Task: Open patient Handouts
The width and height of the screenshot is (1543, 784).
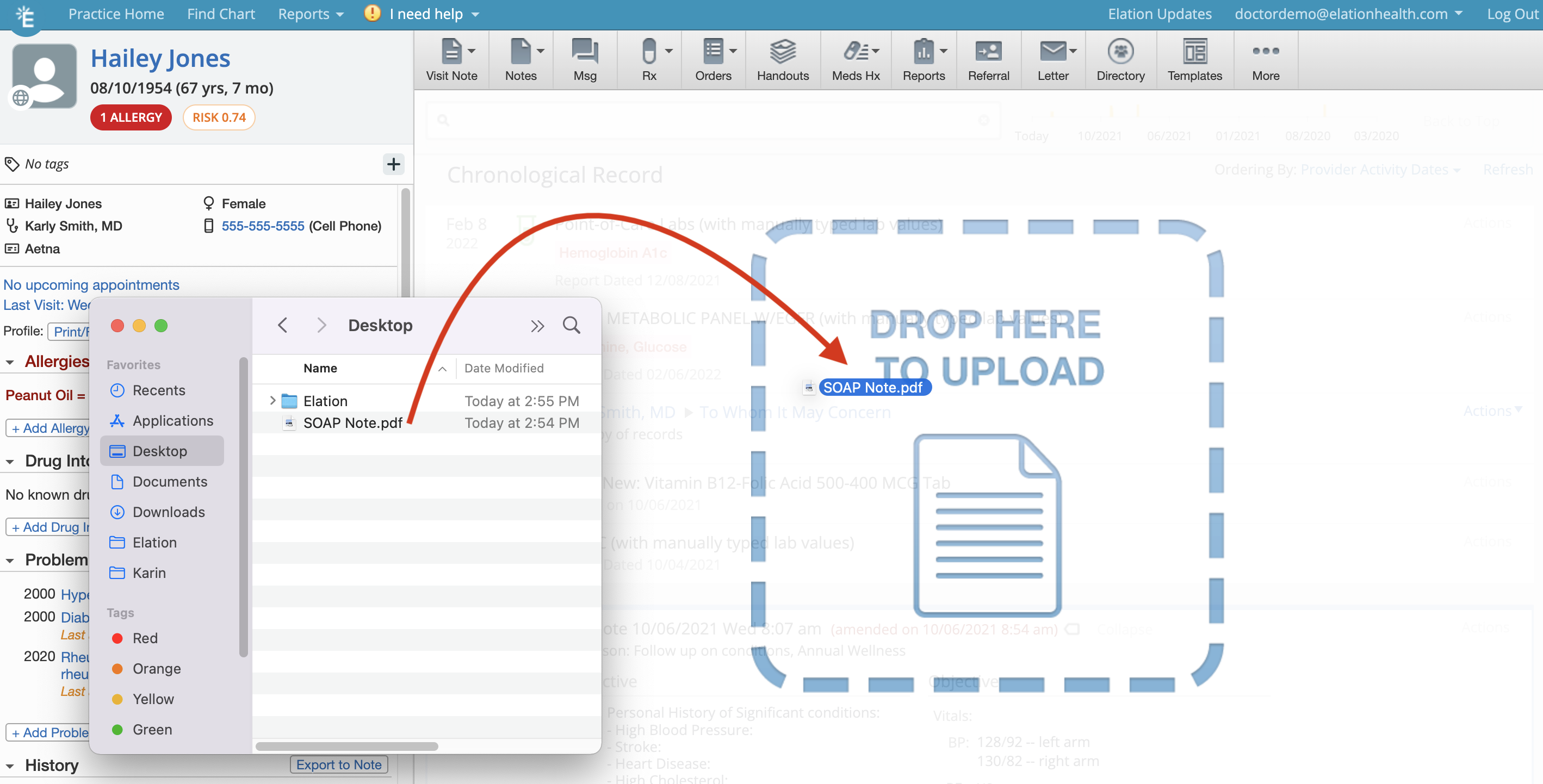Action: coord(782,59)
